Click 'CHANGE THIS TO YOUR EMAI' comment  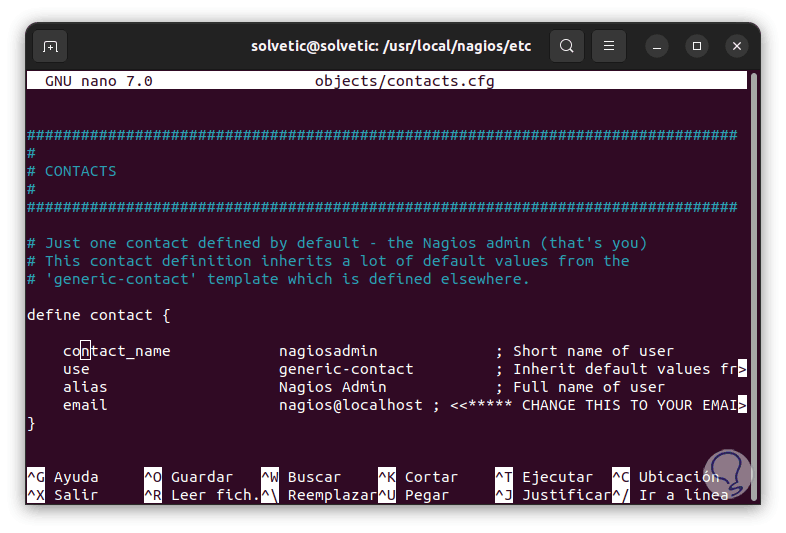tap(630, 405)
